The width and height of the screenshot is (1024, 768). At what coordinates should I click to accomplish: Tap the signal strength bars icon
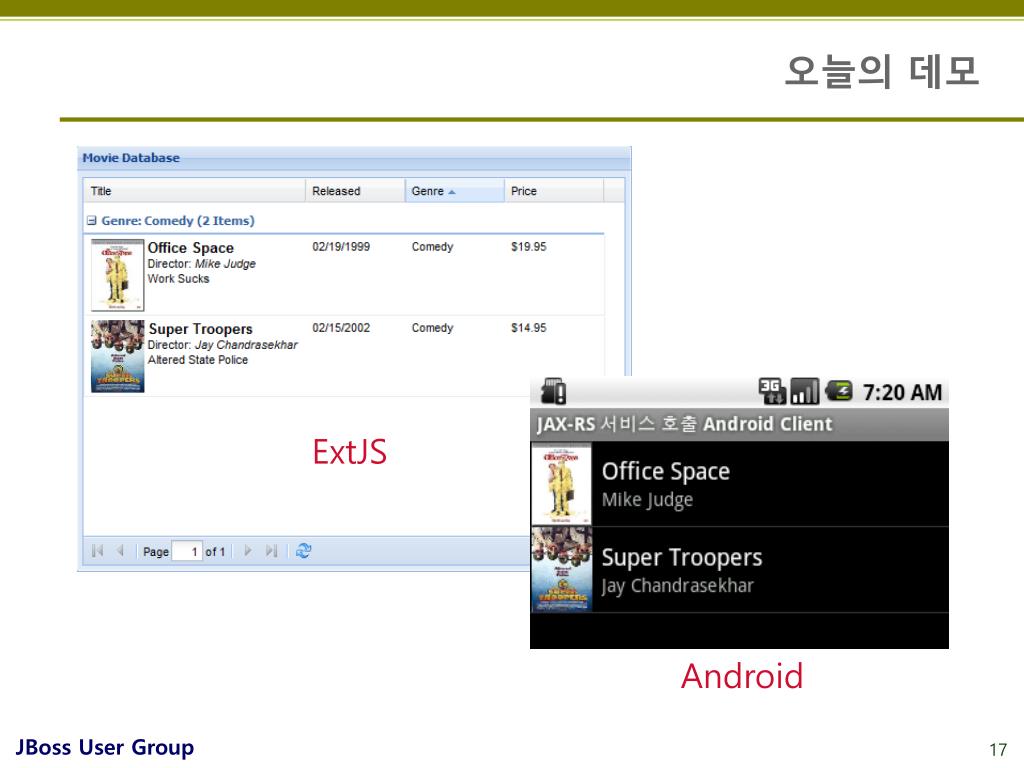(805, 392)
